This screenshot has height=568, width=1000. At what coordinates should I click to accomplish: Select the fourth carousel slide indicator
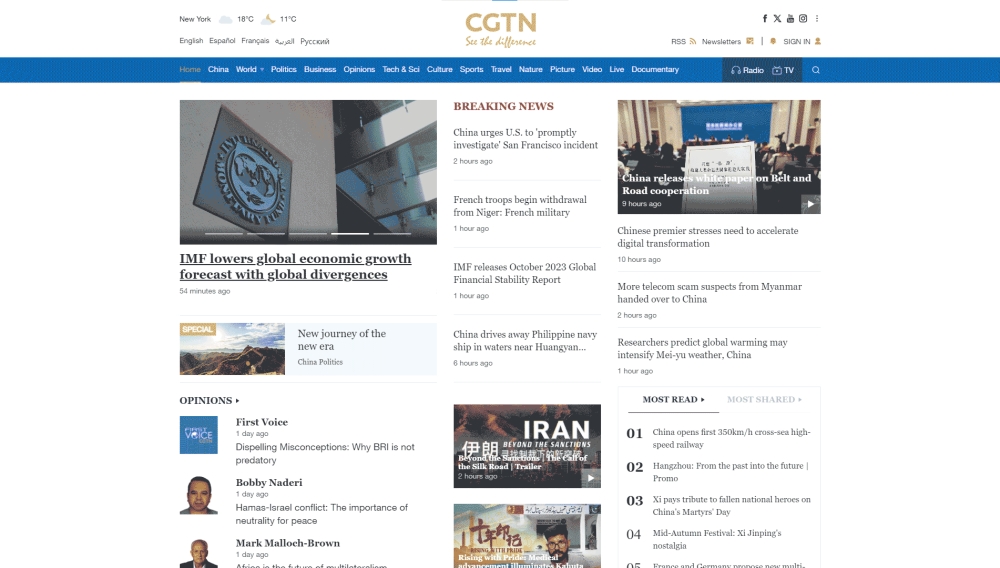349,234
